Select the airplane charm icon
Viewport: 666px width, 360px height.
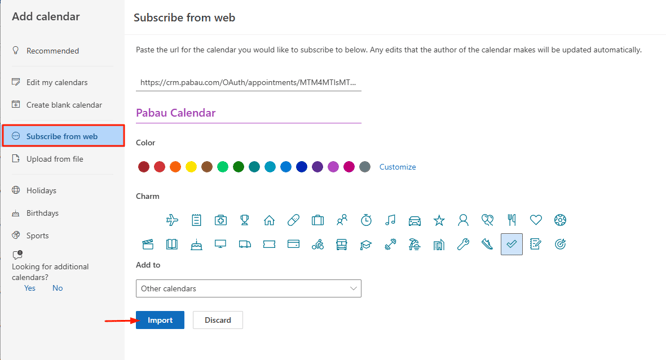pyautogui.click(x=172, y=220)
